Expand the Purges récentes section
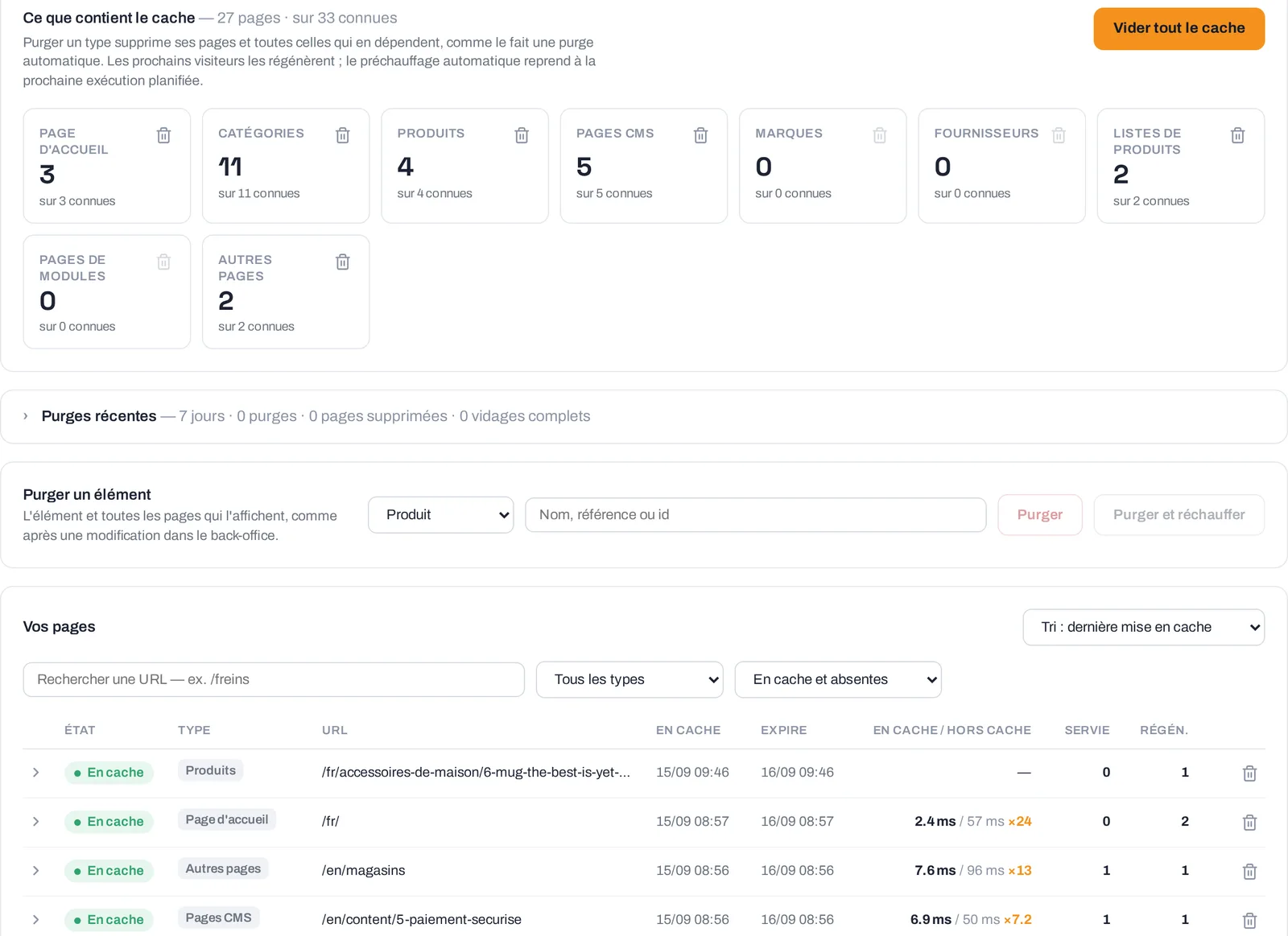The image size is (1288, 936). coord(26,416)
